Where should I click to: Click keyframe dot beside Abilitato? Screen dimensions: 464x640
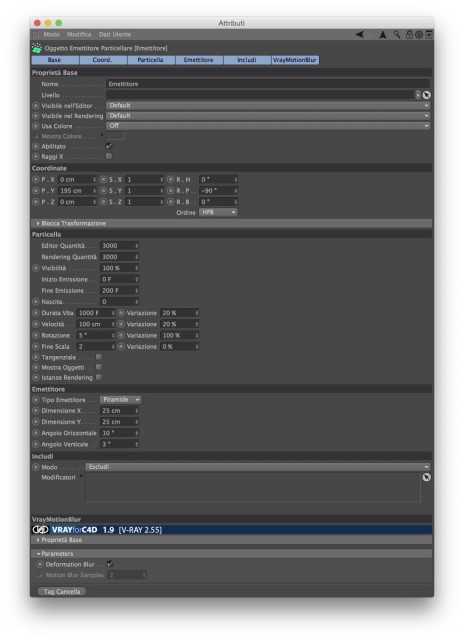(x=36, y=146)
